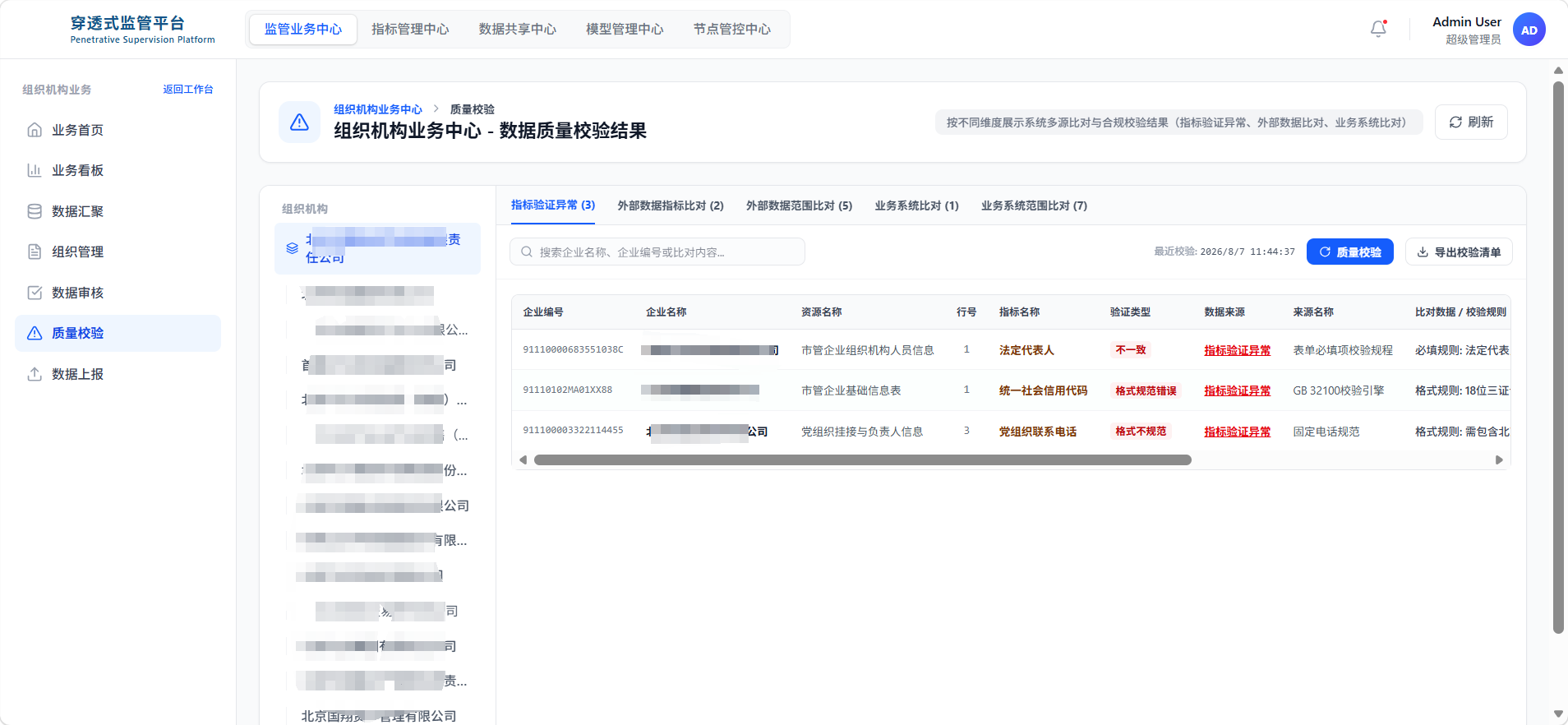
Task: Switch to 指标管理中心 top tab
Action: click(x=410, y=29)
